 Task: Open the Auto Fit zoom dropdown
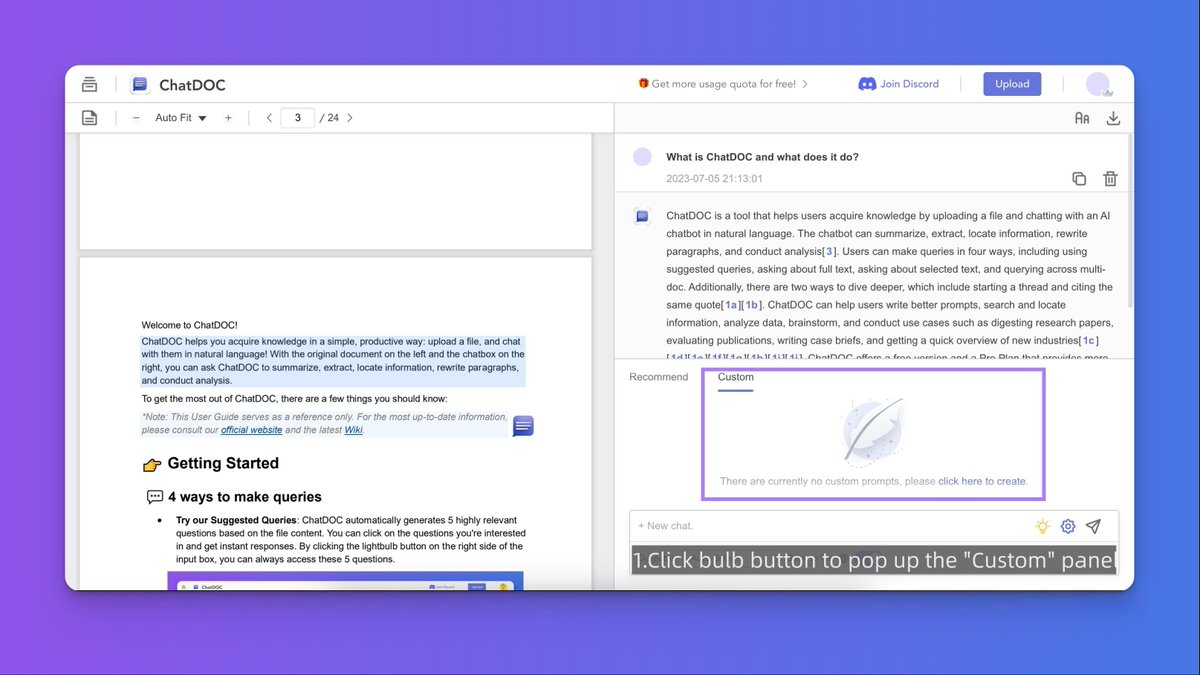click(181, 118)
